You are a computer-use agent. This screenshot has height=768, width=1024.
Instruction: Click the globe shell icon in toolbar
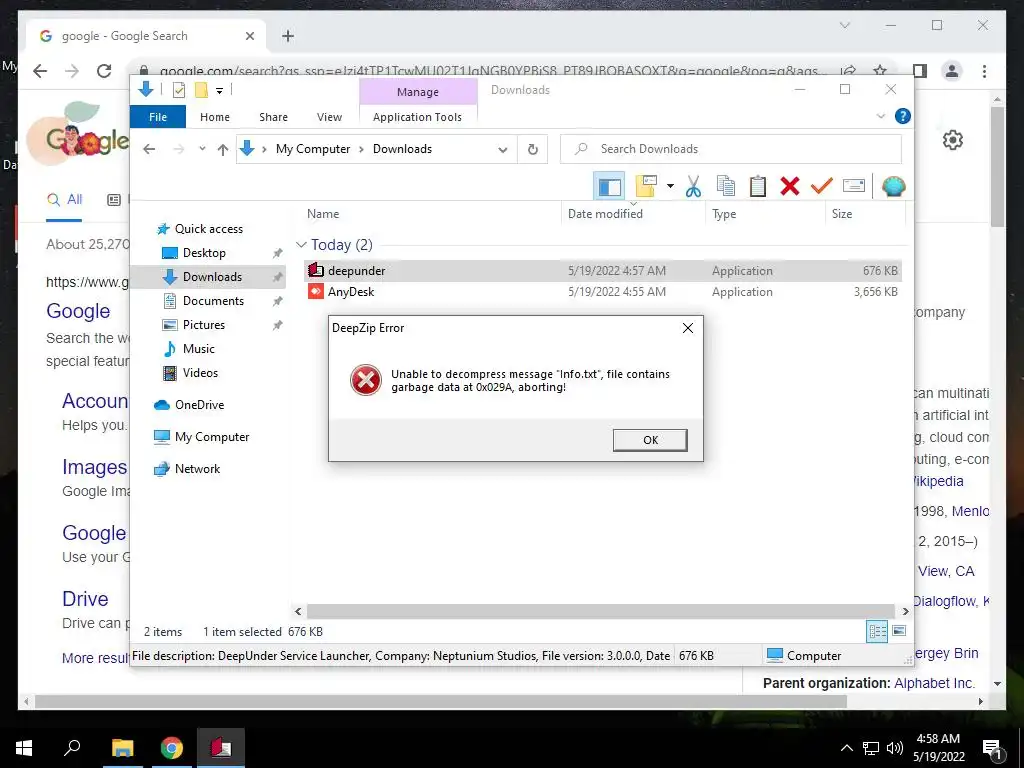[x=893, y=186]
